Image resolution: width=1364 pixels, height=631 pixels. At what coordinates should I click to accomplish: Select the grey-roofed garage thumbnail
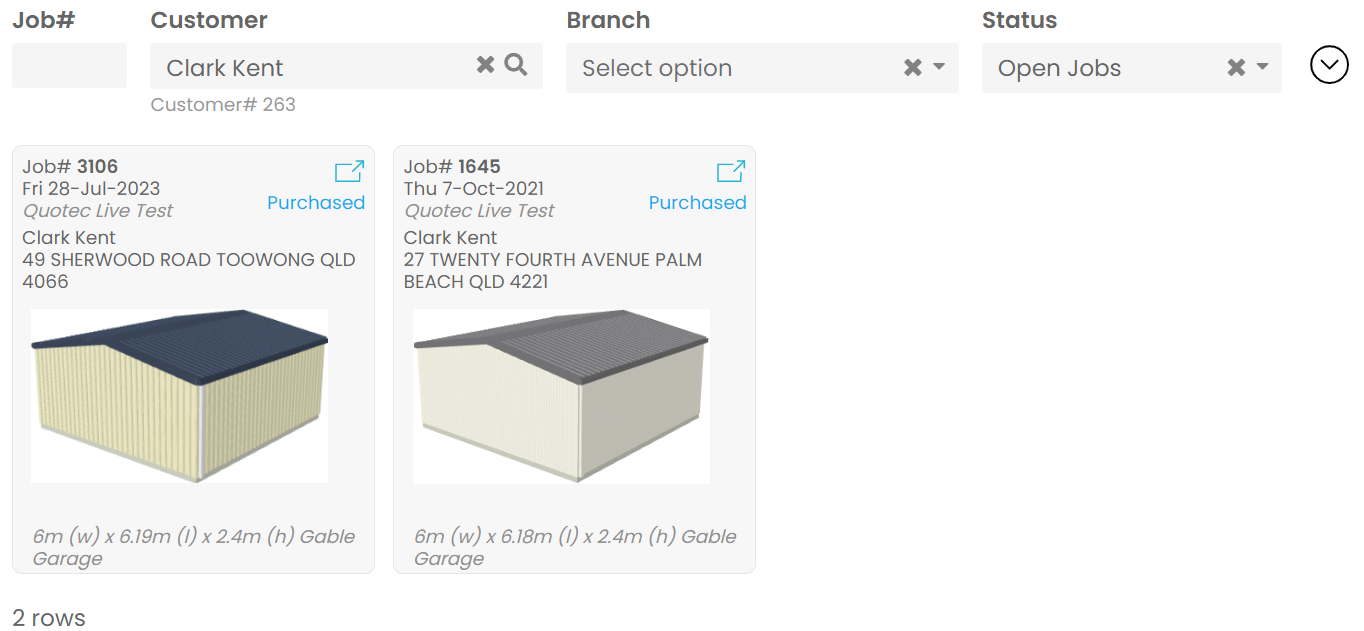[x=561, y=396]
